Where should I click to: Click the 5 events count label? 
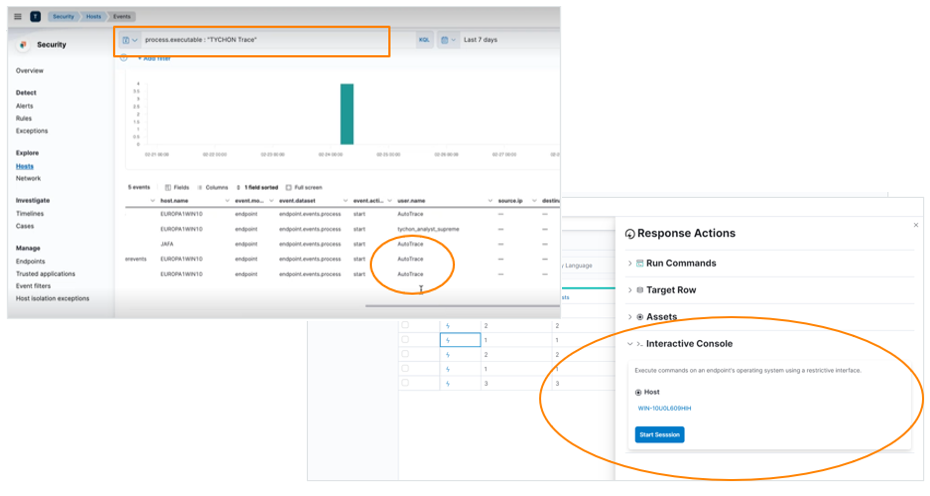pos(139,187)
